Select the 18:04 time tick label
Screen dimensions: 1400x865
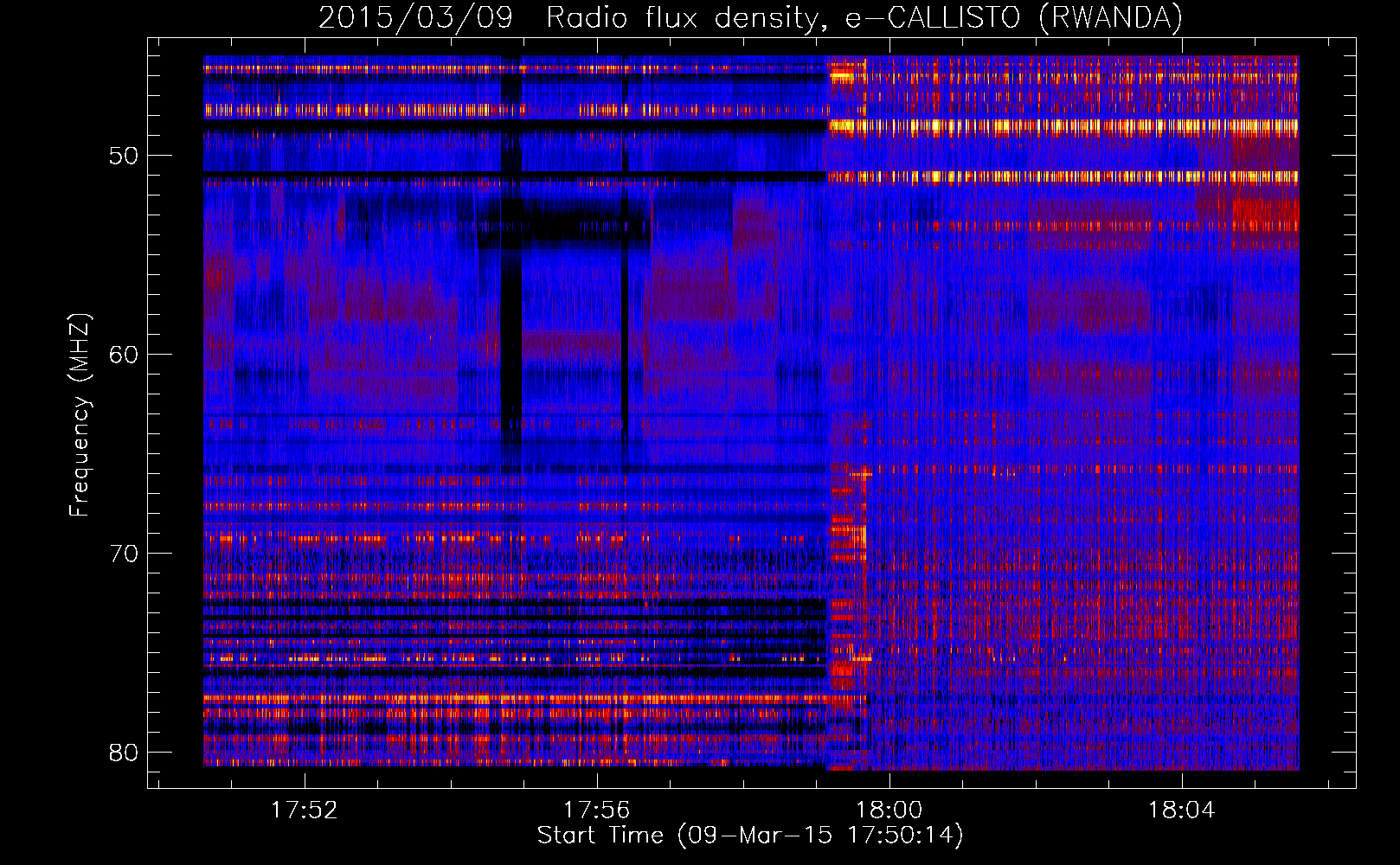pos(1181,811)
